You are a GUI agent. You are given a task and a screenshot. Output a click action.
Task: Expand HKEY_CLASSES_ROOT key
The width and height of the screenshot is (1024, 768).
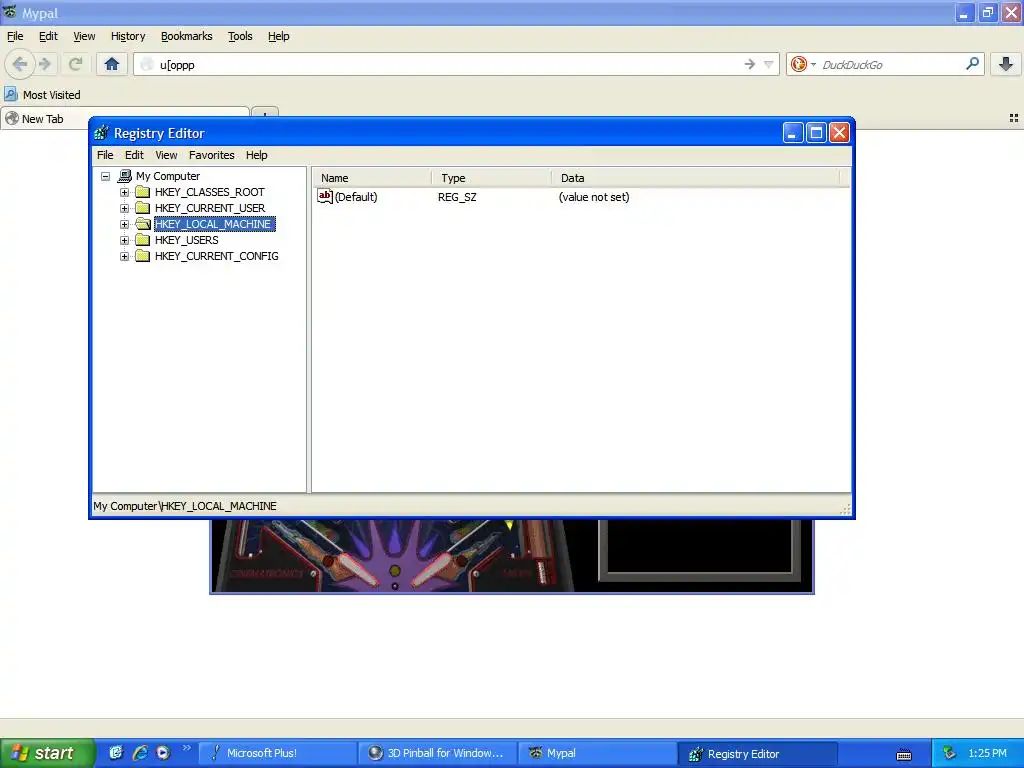[x=124, y=192]
